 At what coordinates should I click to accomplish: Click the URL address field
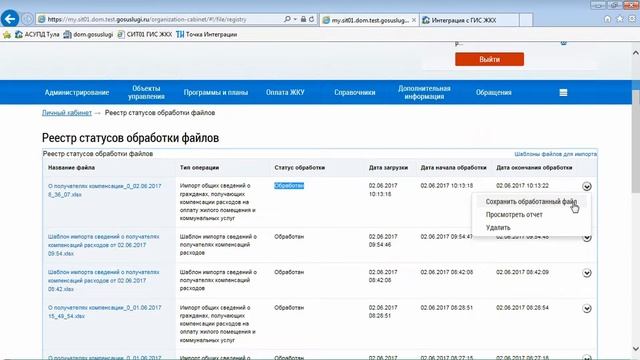pyautogui.click(x=159, y=19)
